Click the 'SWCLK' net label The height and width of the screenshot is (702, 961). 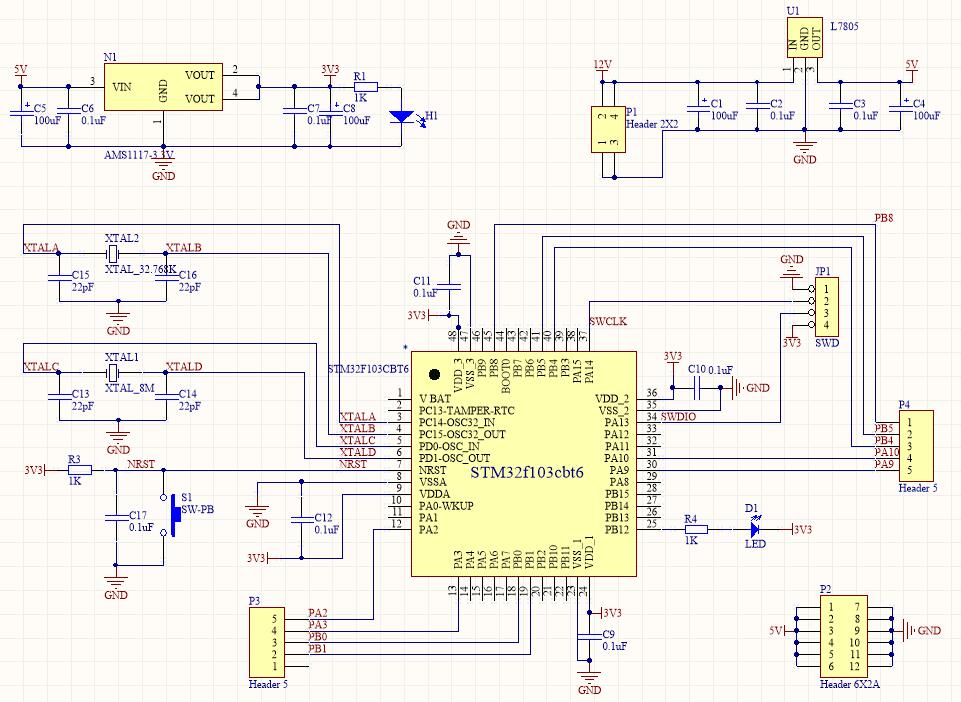[608, 321]
